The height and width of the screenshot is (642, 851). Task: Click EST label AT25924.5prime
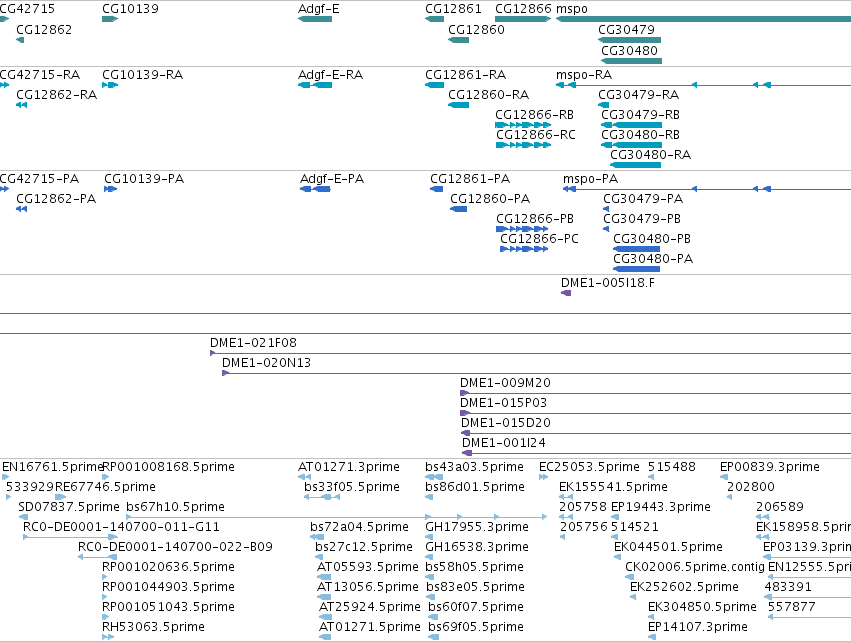click(x=369, y=607)
